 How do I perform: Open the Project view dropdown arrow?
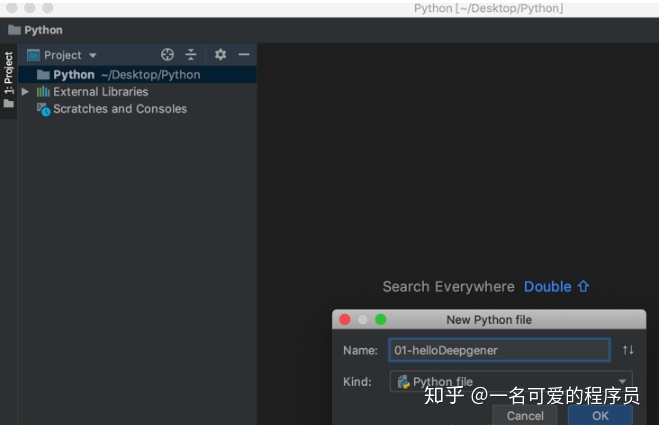click(93, 55)
